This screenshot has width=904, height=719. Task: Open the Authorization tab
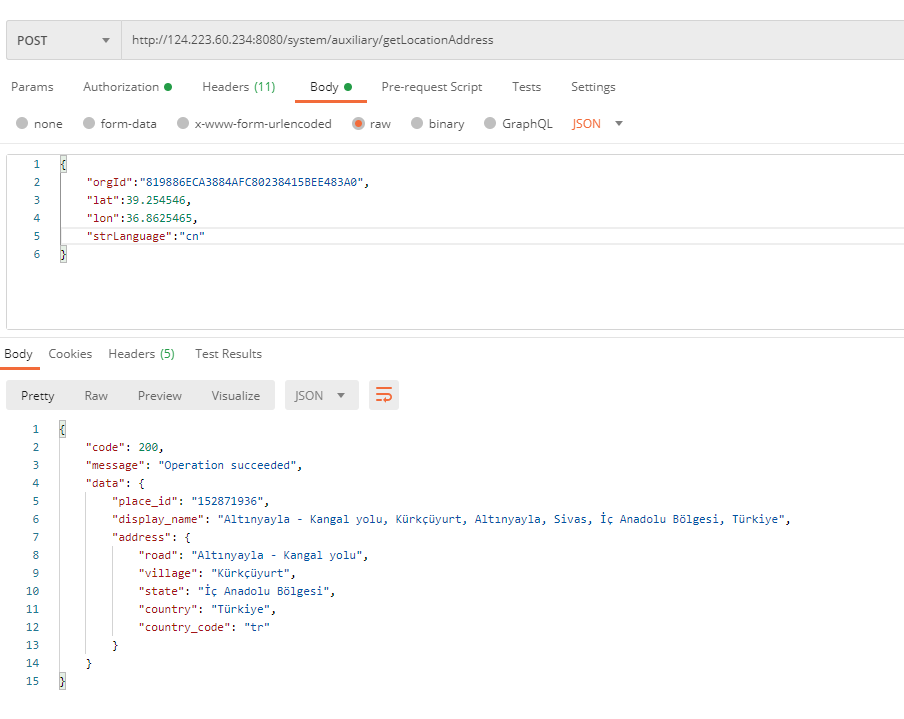coord(121,87)
